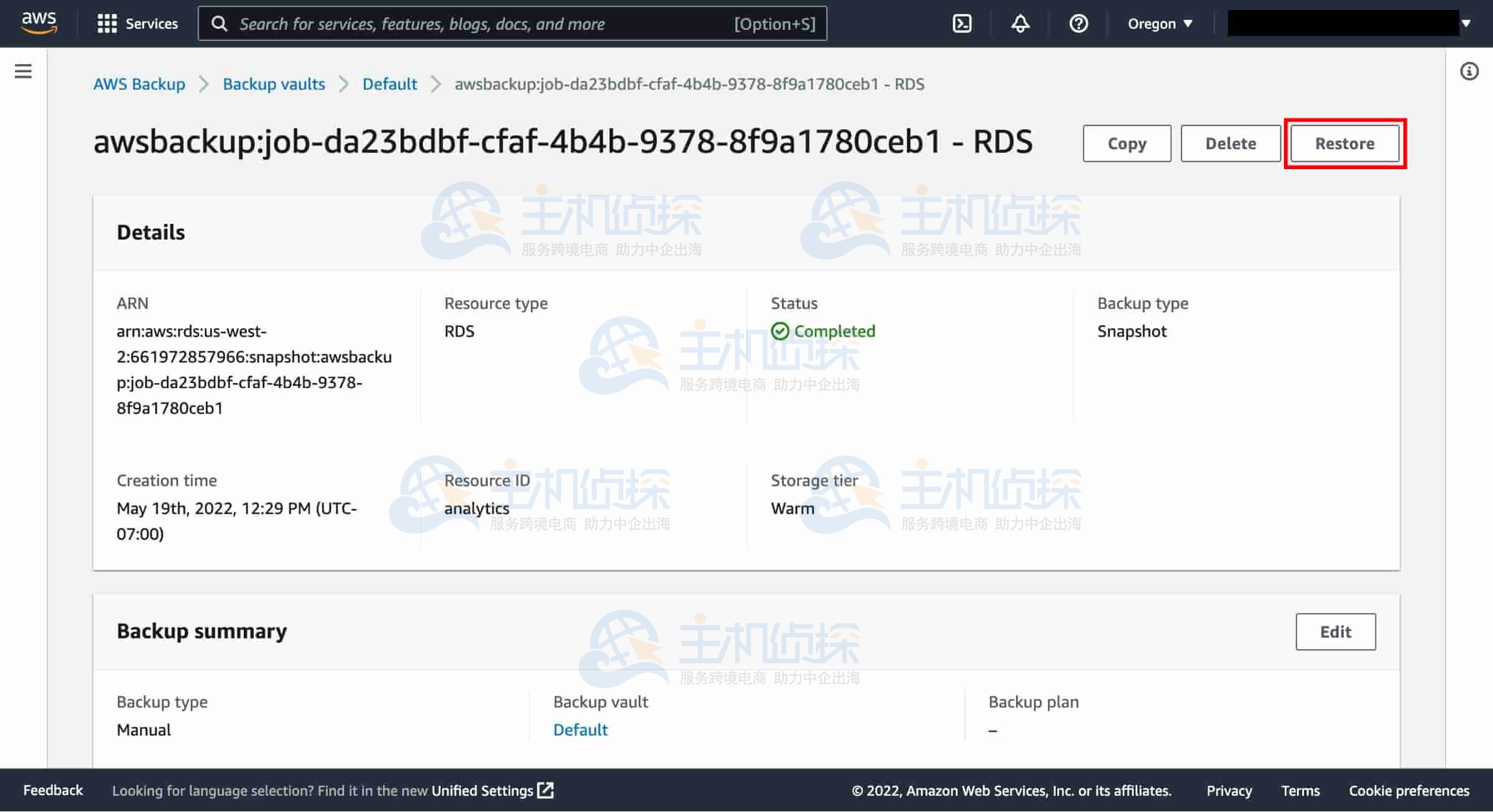1493x812 pixels.
Task: Navigate to Backup vaults breadcrumb
Action: pos(274,84)
